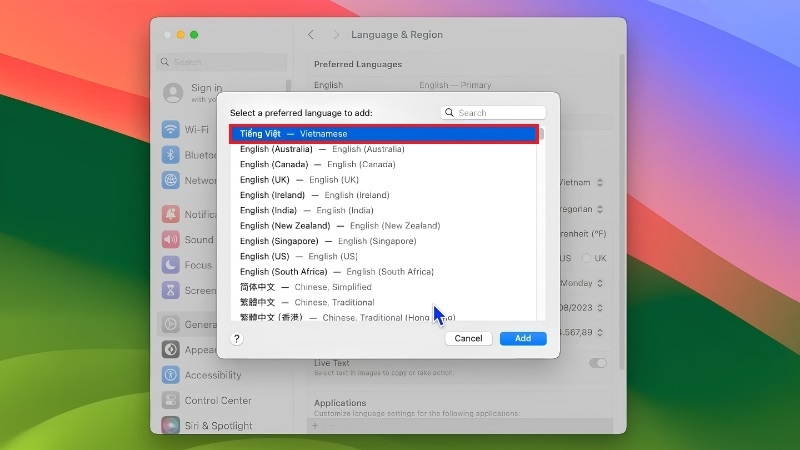The height and width of the screenshot is (450, 800).
Task: Open the Bluetooth settings icon
Action: (170, 155)
